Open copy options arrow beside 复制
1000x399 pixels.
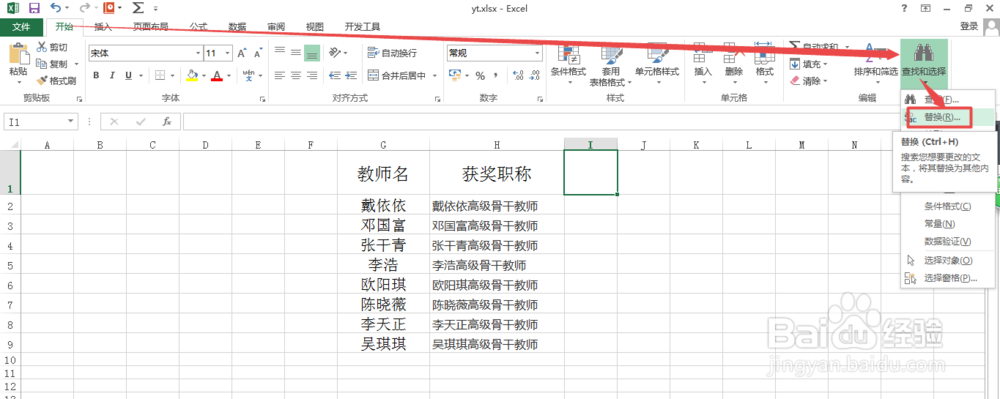click(77, 64)
